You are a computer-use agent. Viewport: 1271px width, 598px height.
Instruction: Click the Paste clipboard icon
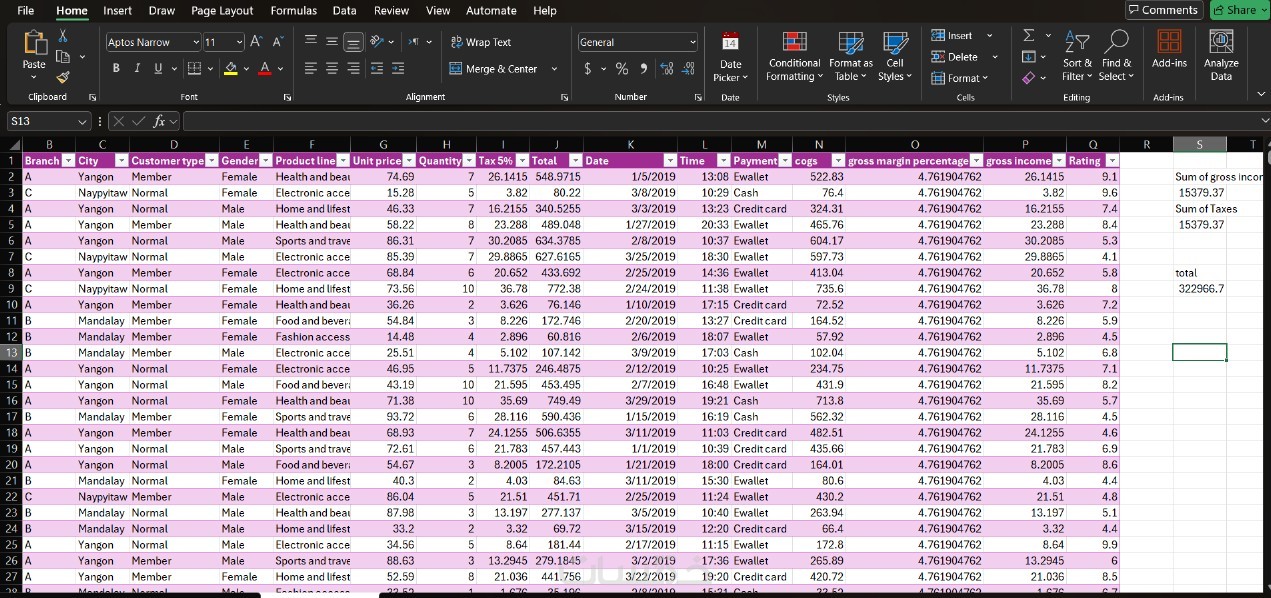(34, 43)
